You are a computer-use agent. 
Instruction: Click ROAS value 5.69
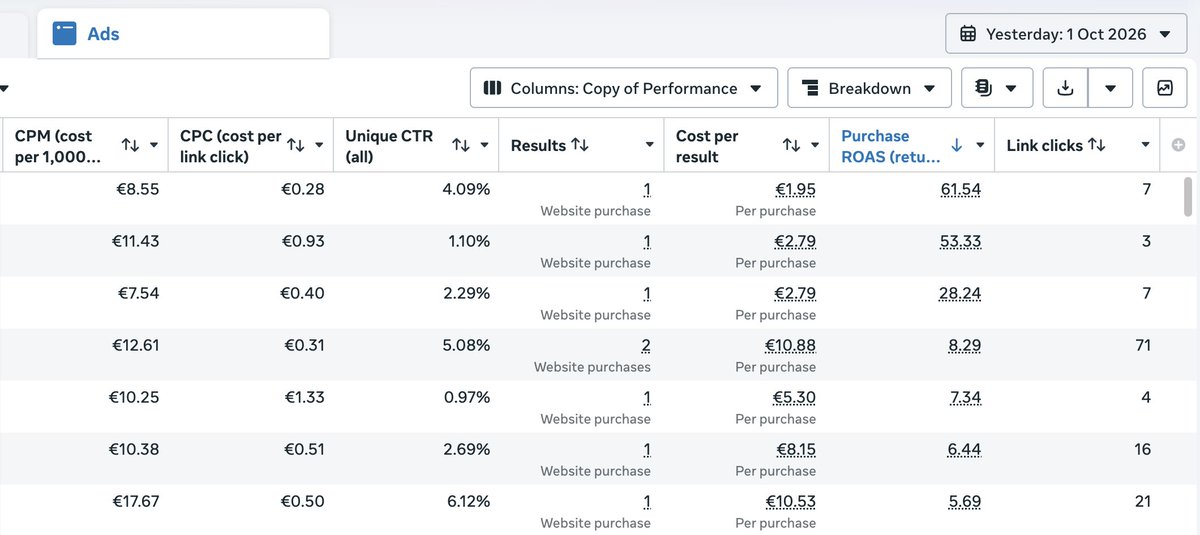pos(965,502)
